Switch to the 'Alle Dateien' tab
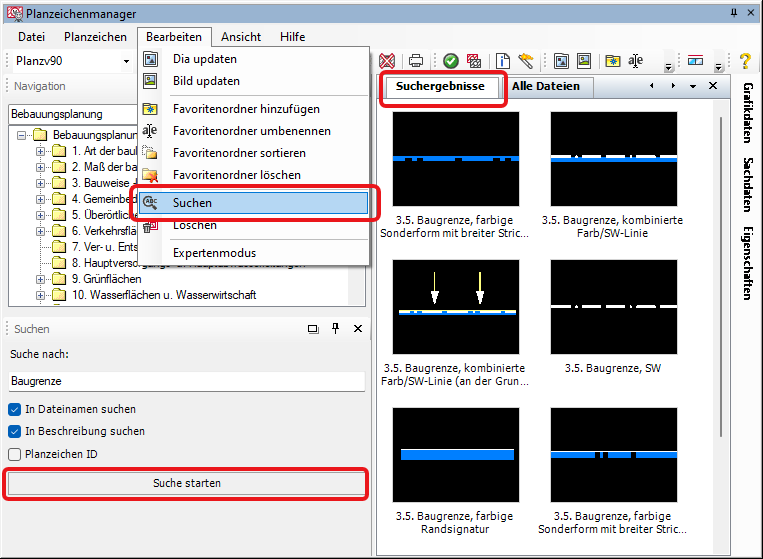Viewport: 763px width, 559px height. coord(545,86)
